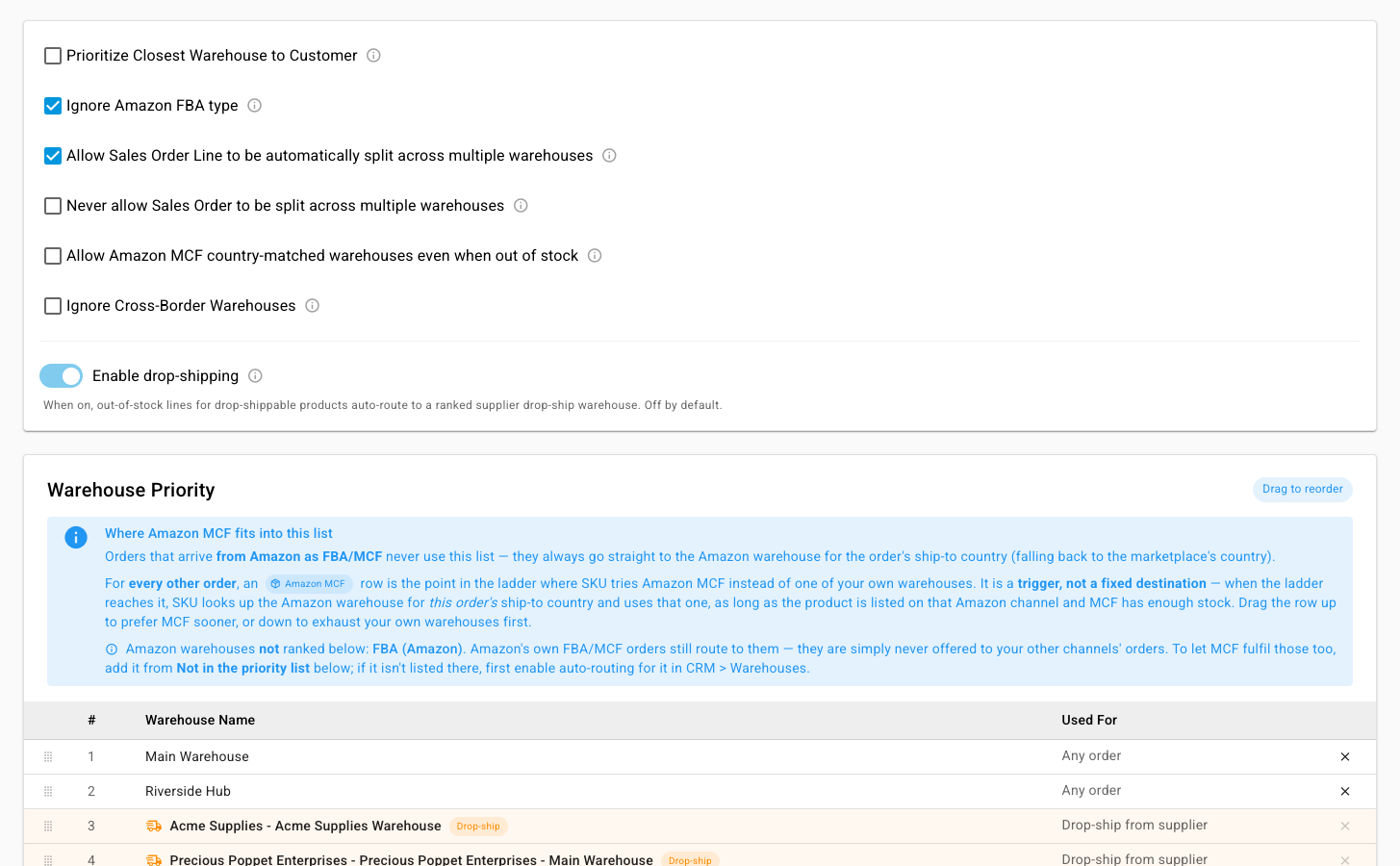Uncheck Allow Sales Order Line automatic split

point(53,156)
